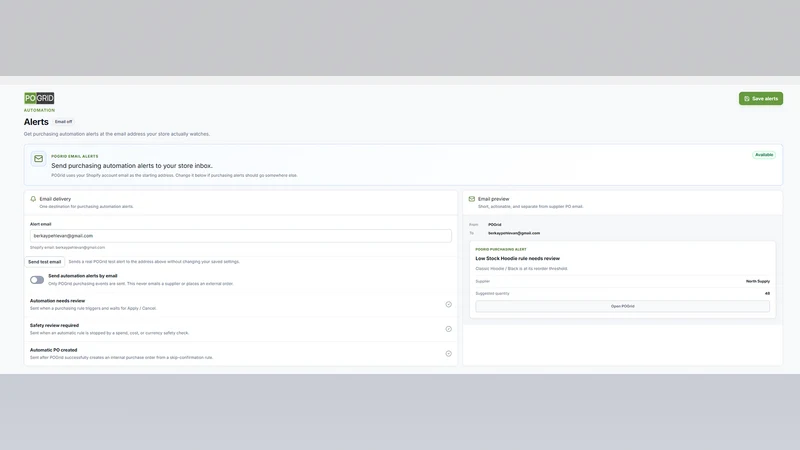800x450 pixels.
Task: Click the 'Low Stock Hoodie rule needs review' title
Action: click(517, 259)
